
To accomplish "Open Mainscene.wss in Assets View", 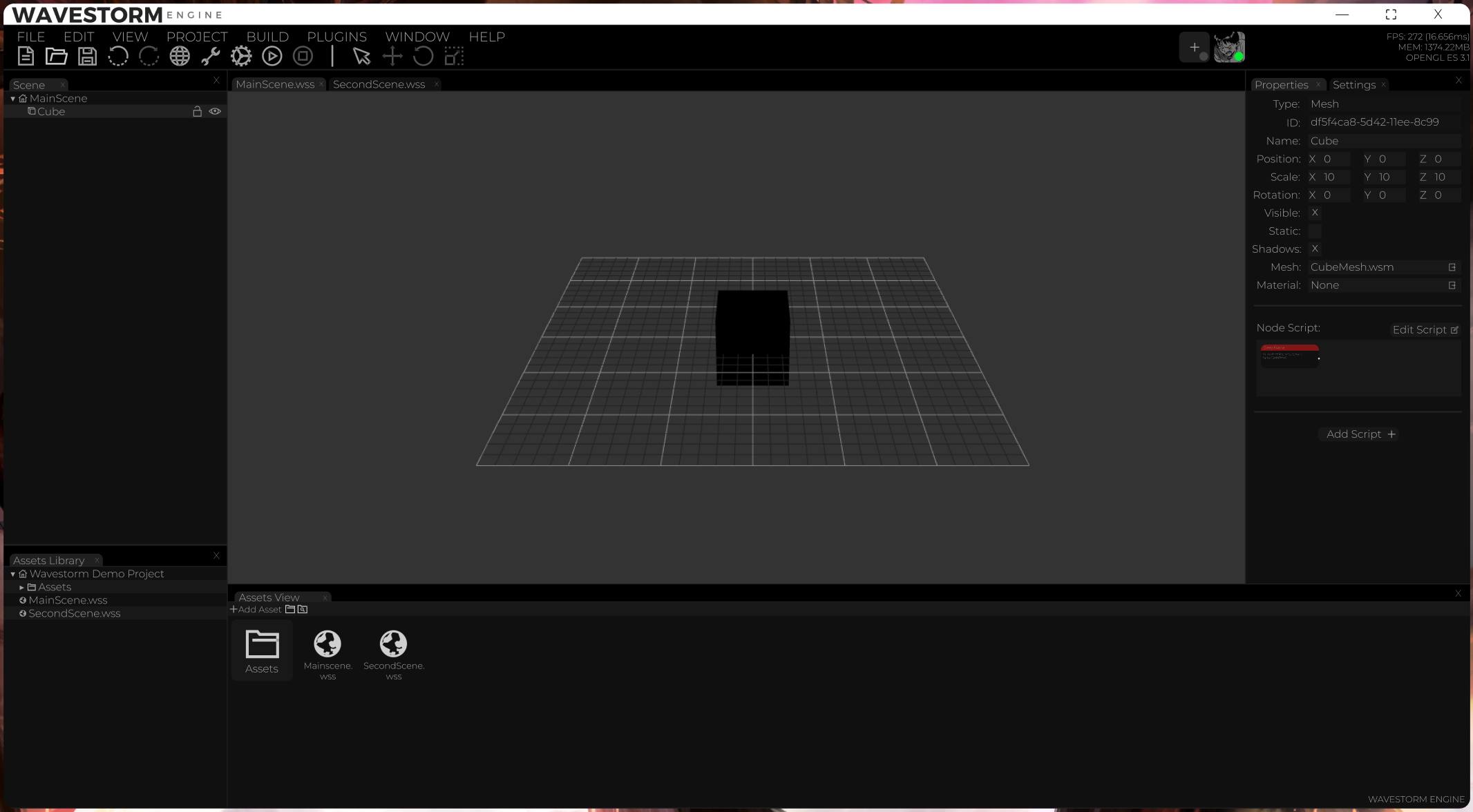I will point(327,655).
